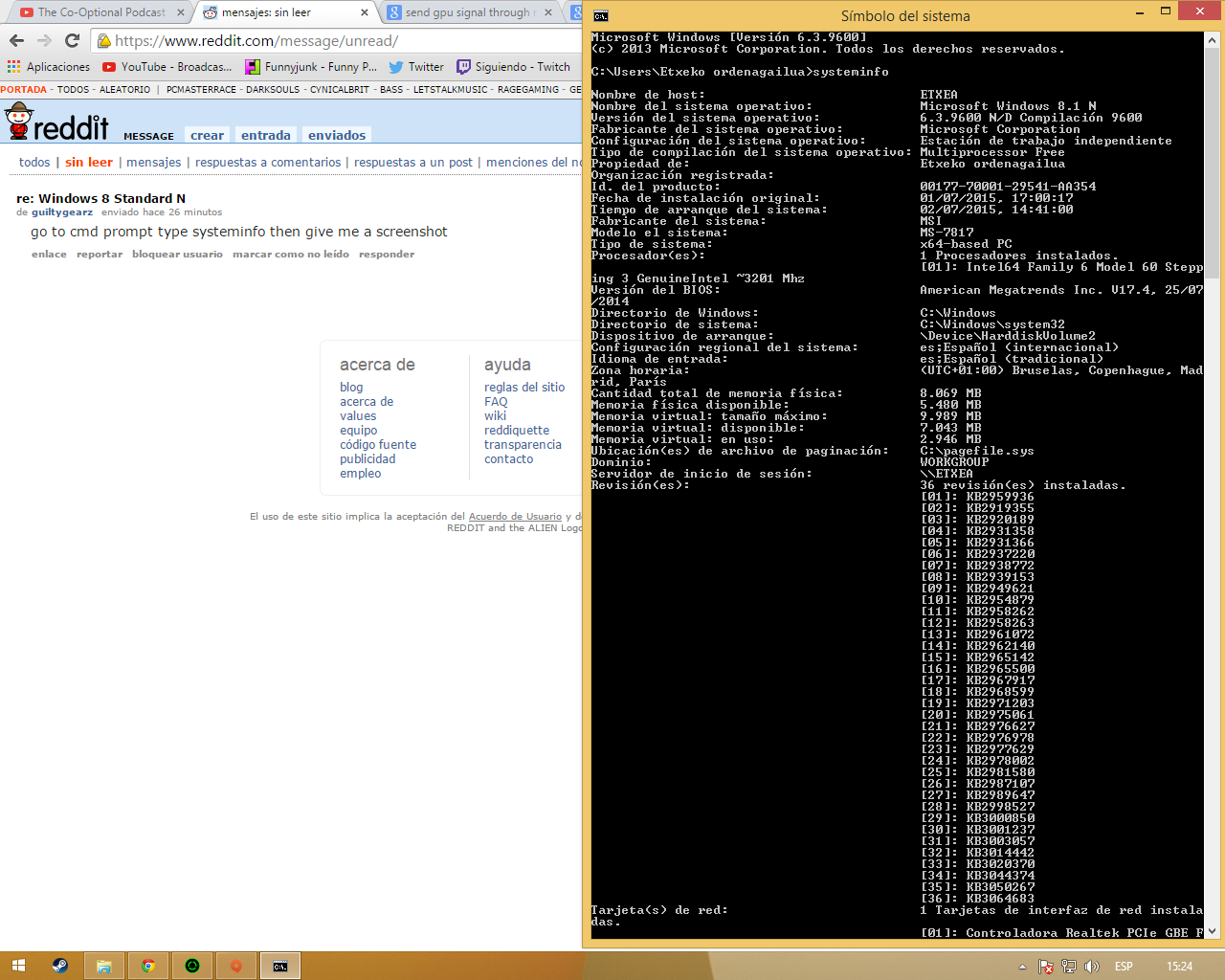Select the command prompt taskbar icon
This screenshot has width=1225, height=980.
[x=279, y=966]
